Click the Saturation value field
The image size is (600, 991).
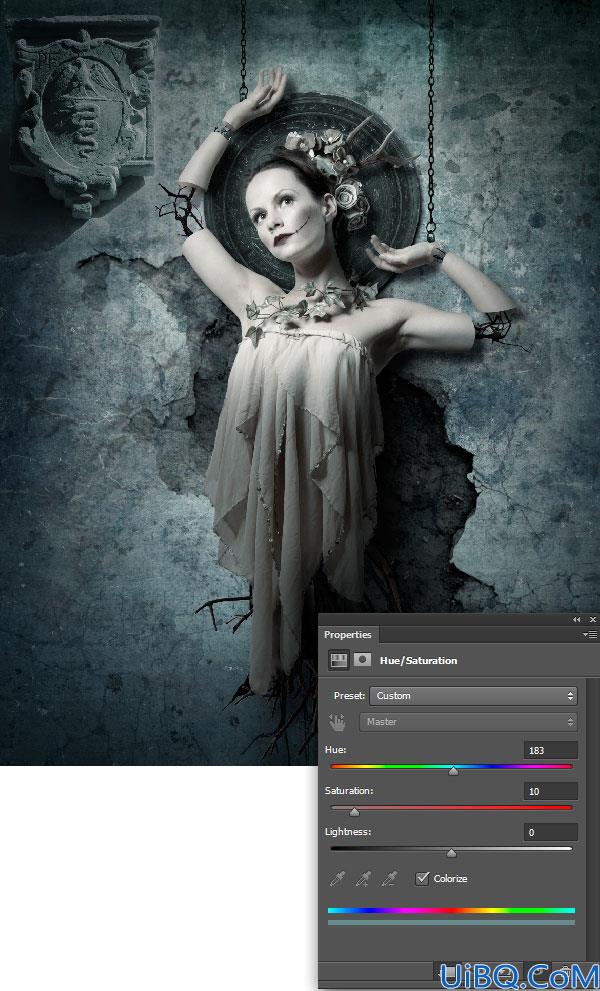tap(550, 791)
